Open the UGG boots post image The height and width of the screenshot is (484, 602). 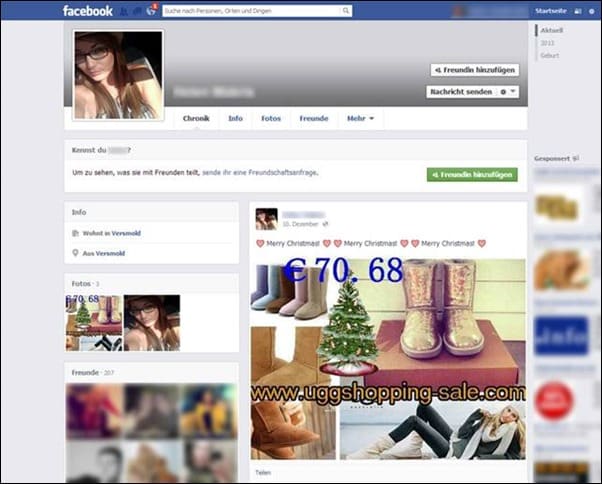pos(388,359)
